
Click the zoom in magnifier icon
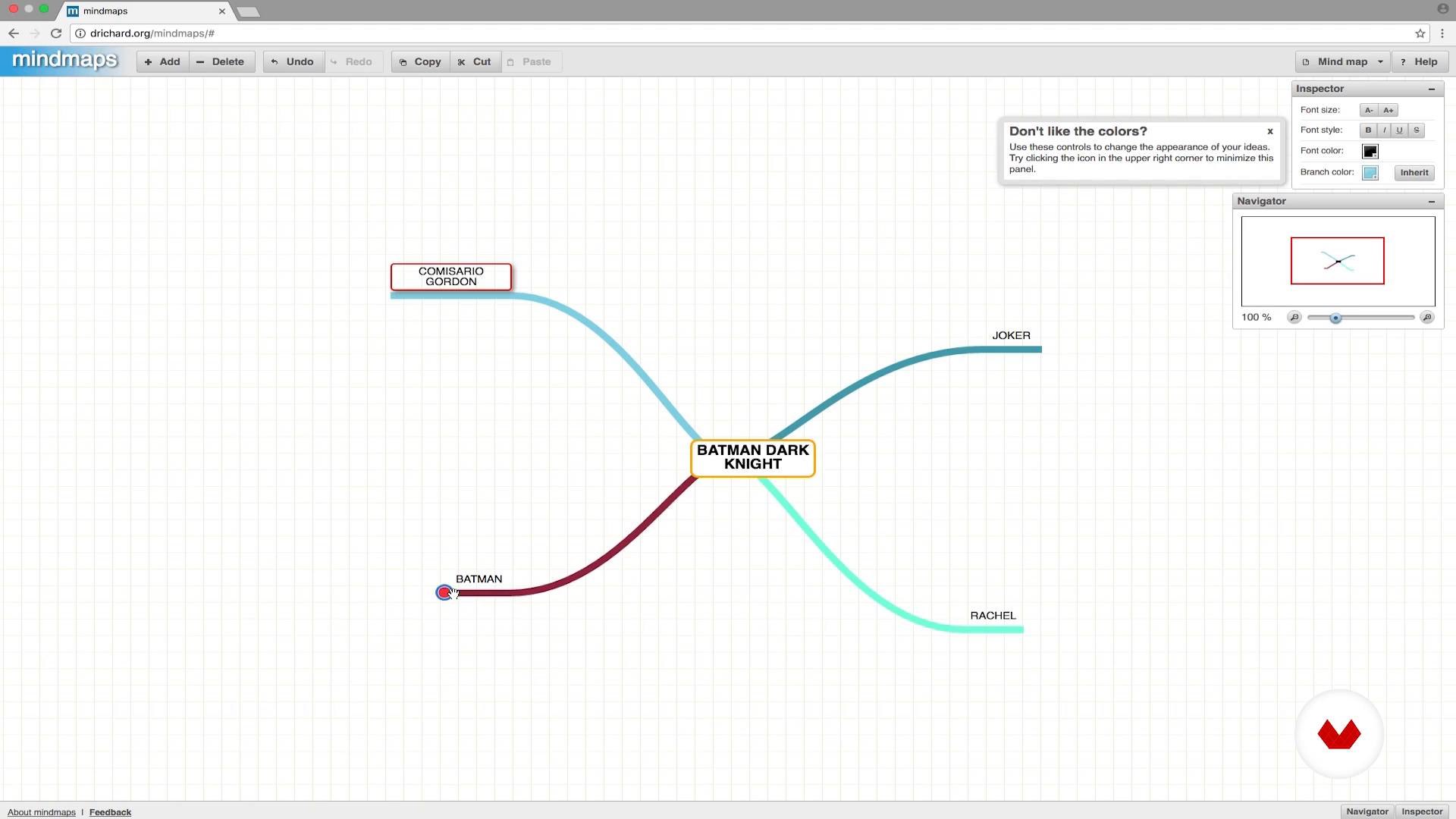point(1426,317)
